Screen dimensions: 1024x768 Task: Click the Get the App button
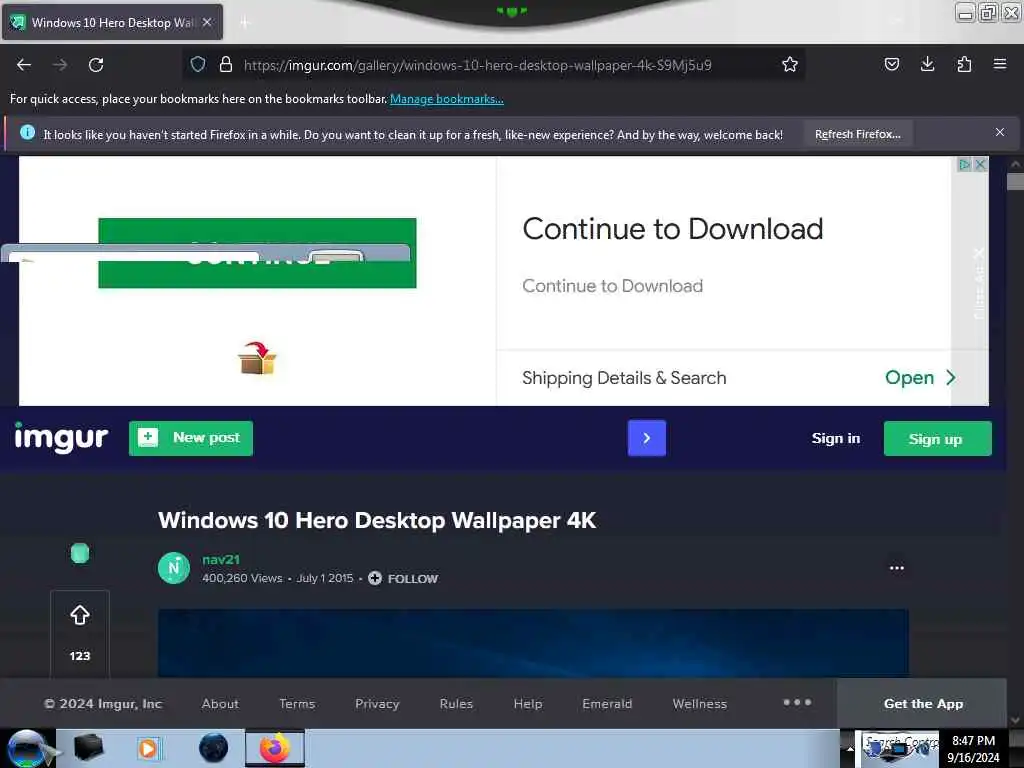point(923,704)
